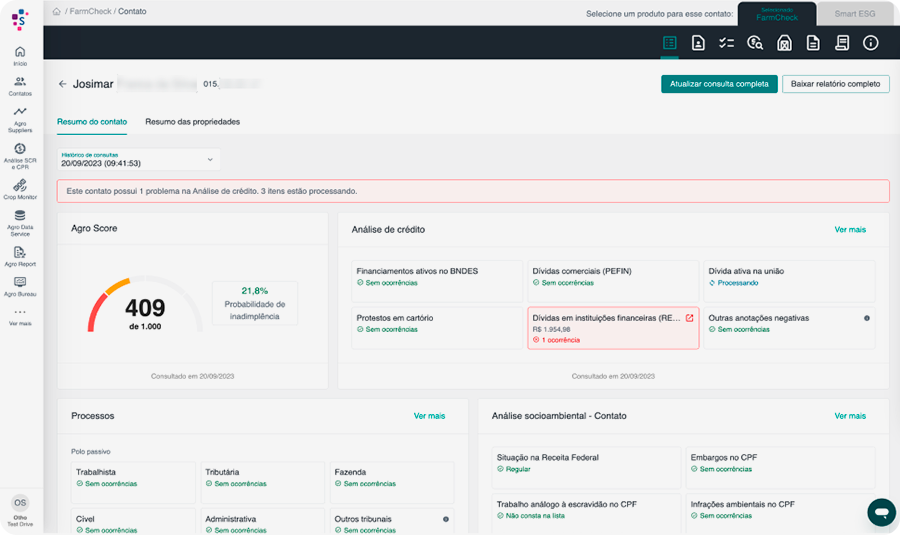The width and height of the screenshot is (900, 535).
Task: Click Ver mais in Análise de crédito
Action: [x=850, y=229]
